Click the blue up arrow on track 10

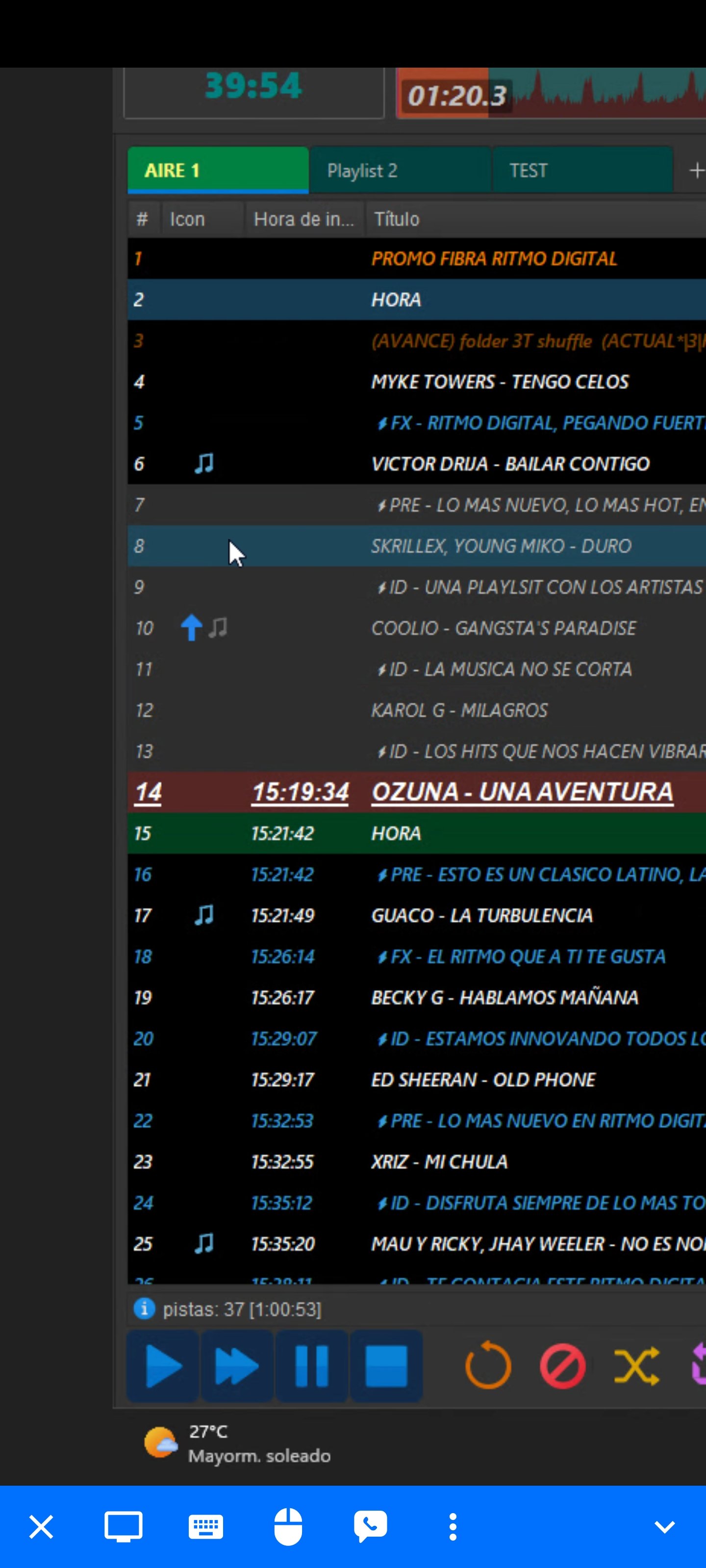pos(191,628)
